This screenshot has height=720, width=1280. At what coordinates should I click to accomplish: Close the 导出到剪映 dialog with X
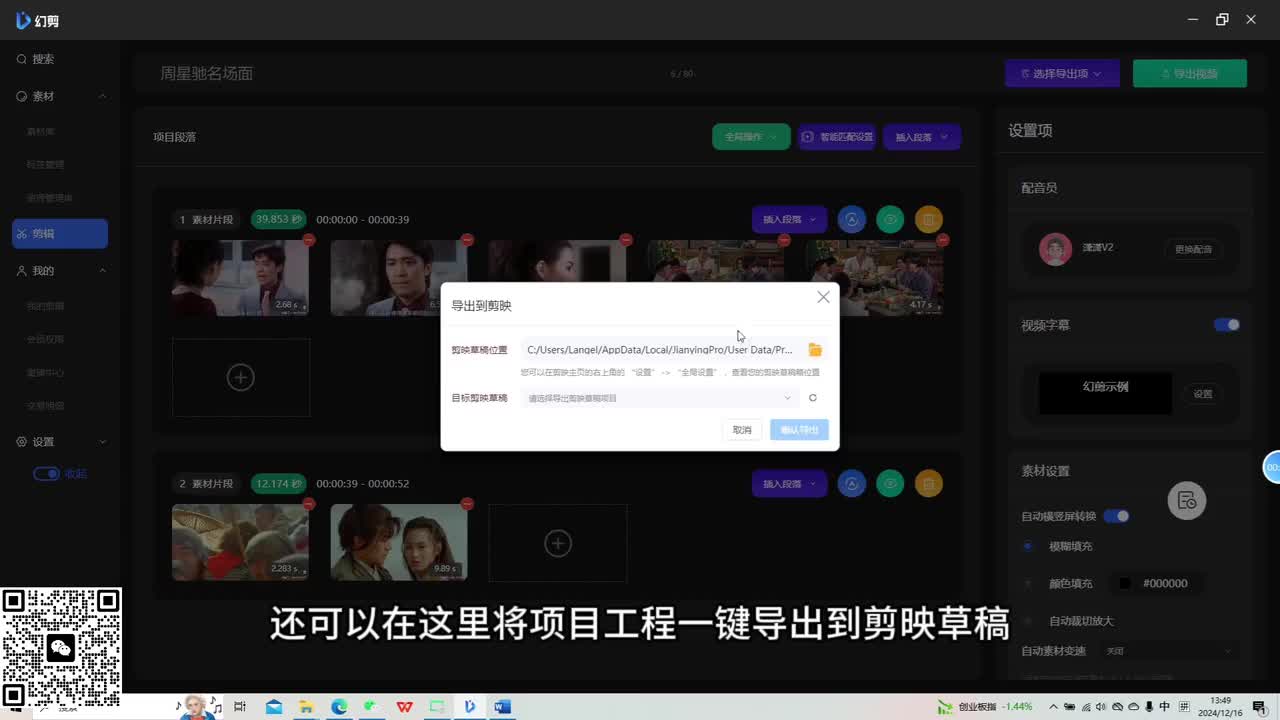(823, 297)
